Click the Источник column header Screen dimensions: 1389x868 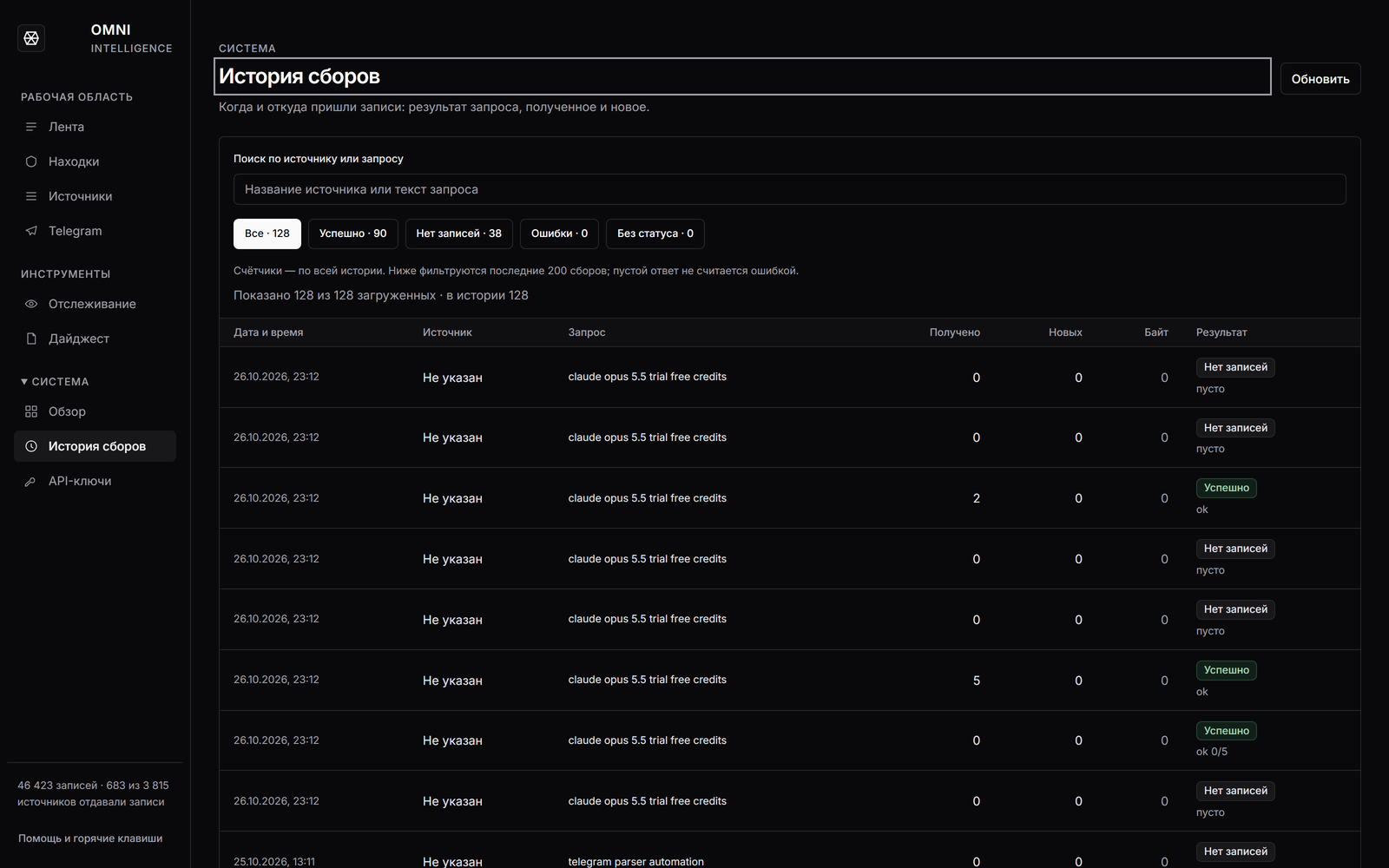447,332
